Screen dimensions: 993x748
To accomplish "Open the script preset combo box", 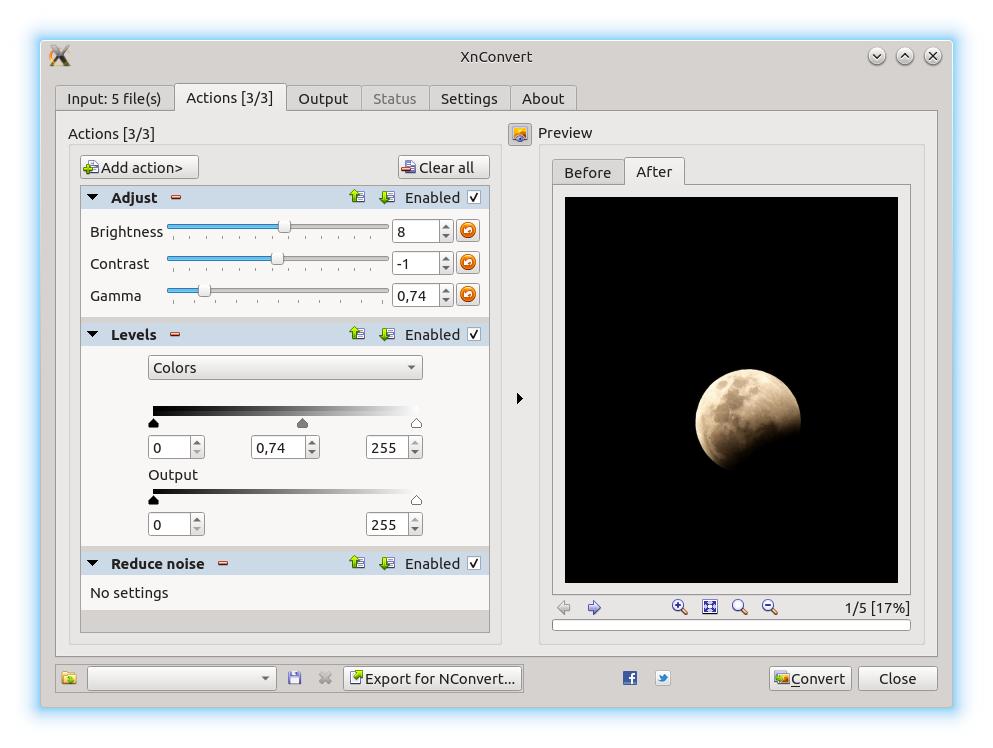I will (182, 678).
